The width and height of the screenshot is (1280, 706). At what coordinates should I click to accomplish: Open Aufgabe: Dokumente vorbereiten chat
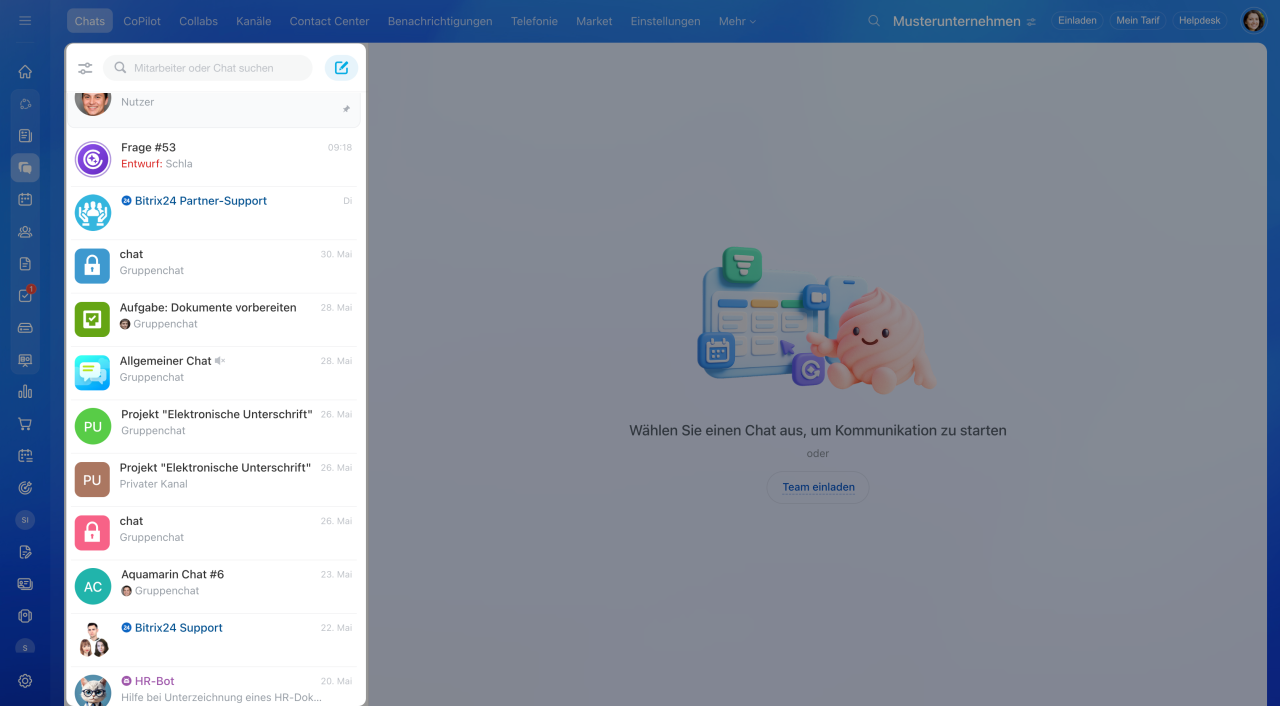coord(215,319)
